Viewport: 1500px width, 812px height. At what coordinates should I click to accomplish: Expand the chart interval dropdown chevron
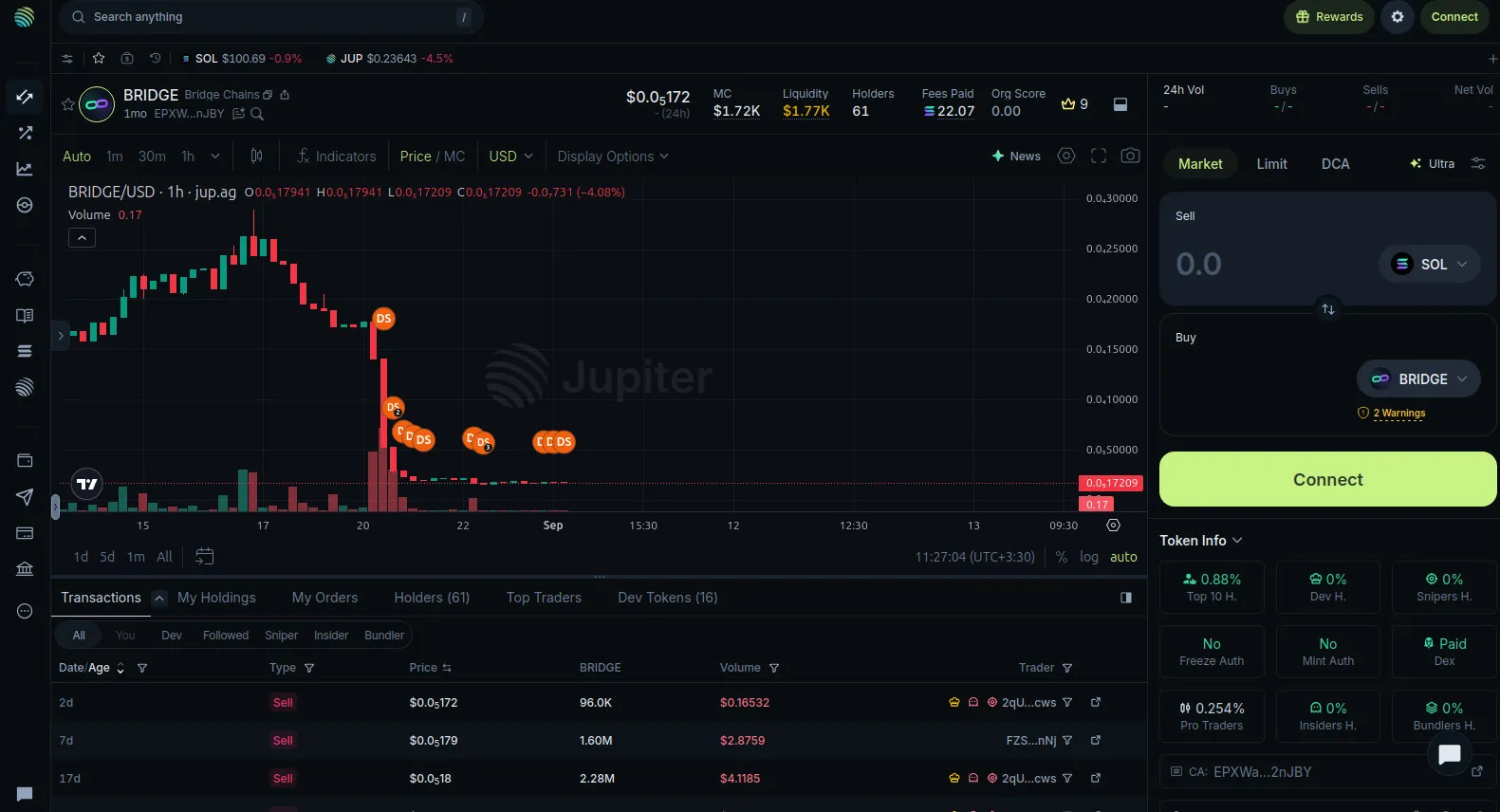pos(215,156)
